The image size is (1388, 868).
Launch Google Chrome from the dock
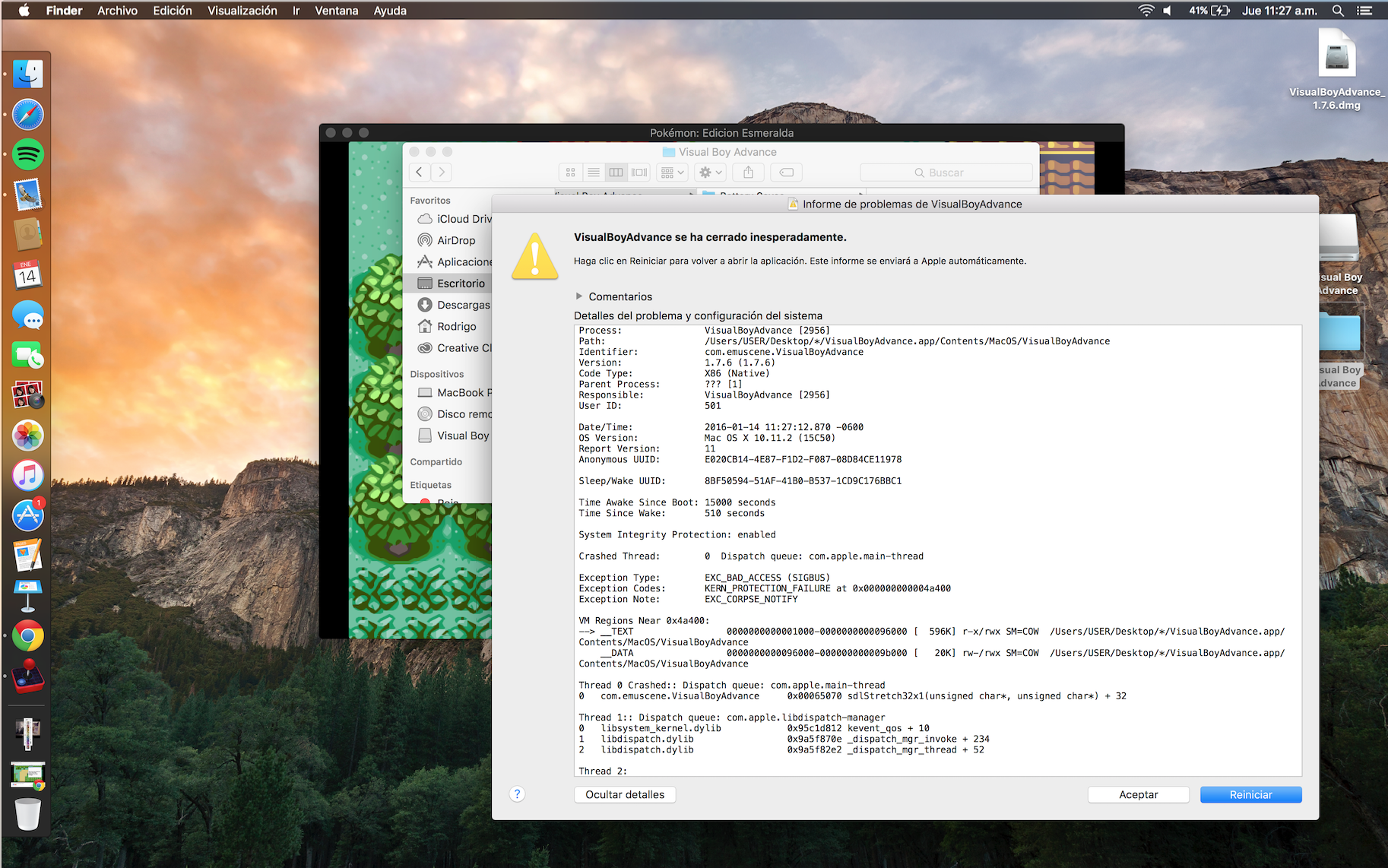point(27,636)
